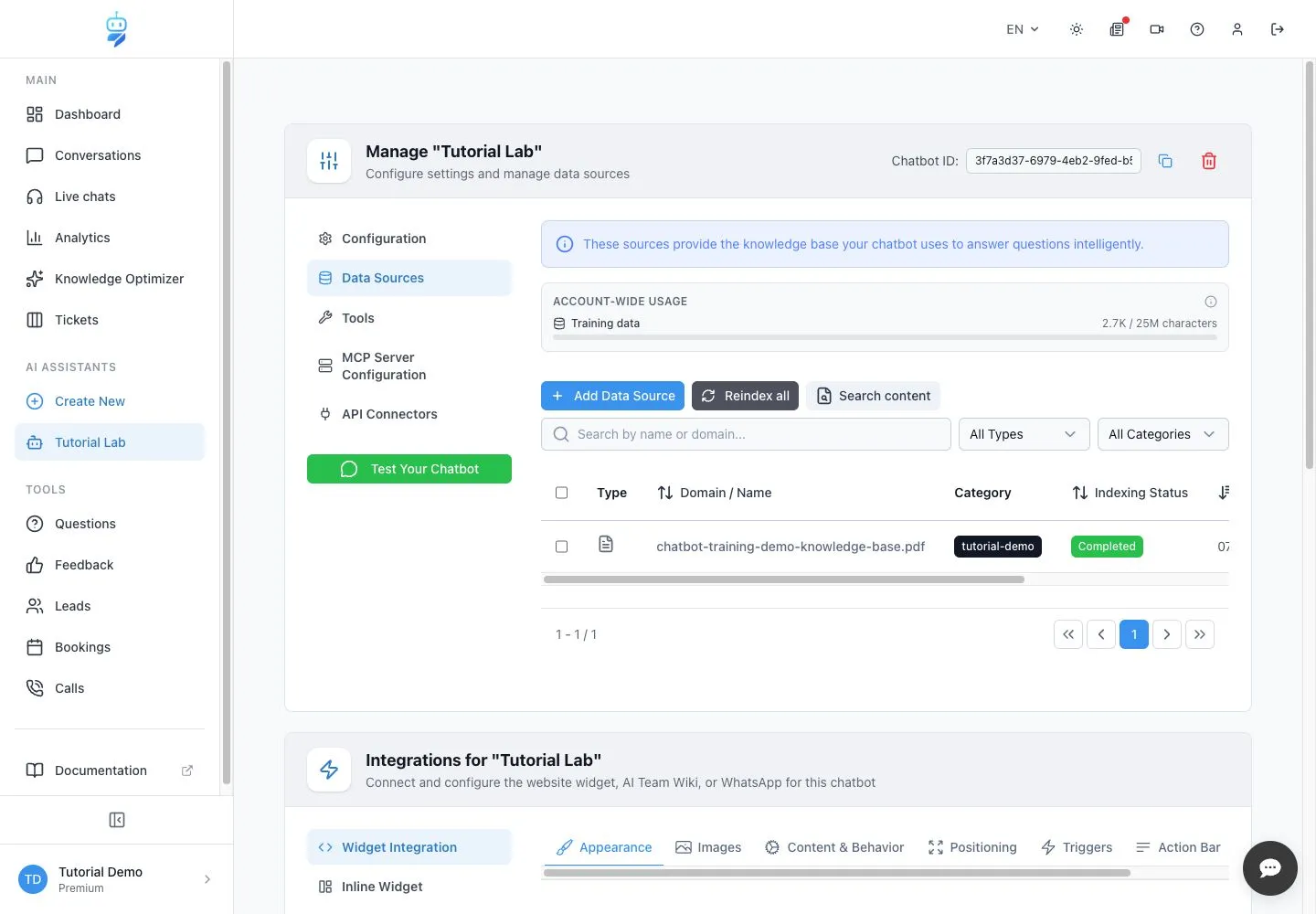The image size is (1316, 914).
Task: Open the All Types filter dropdown
Action: 1024,434
